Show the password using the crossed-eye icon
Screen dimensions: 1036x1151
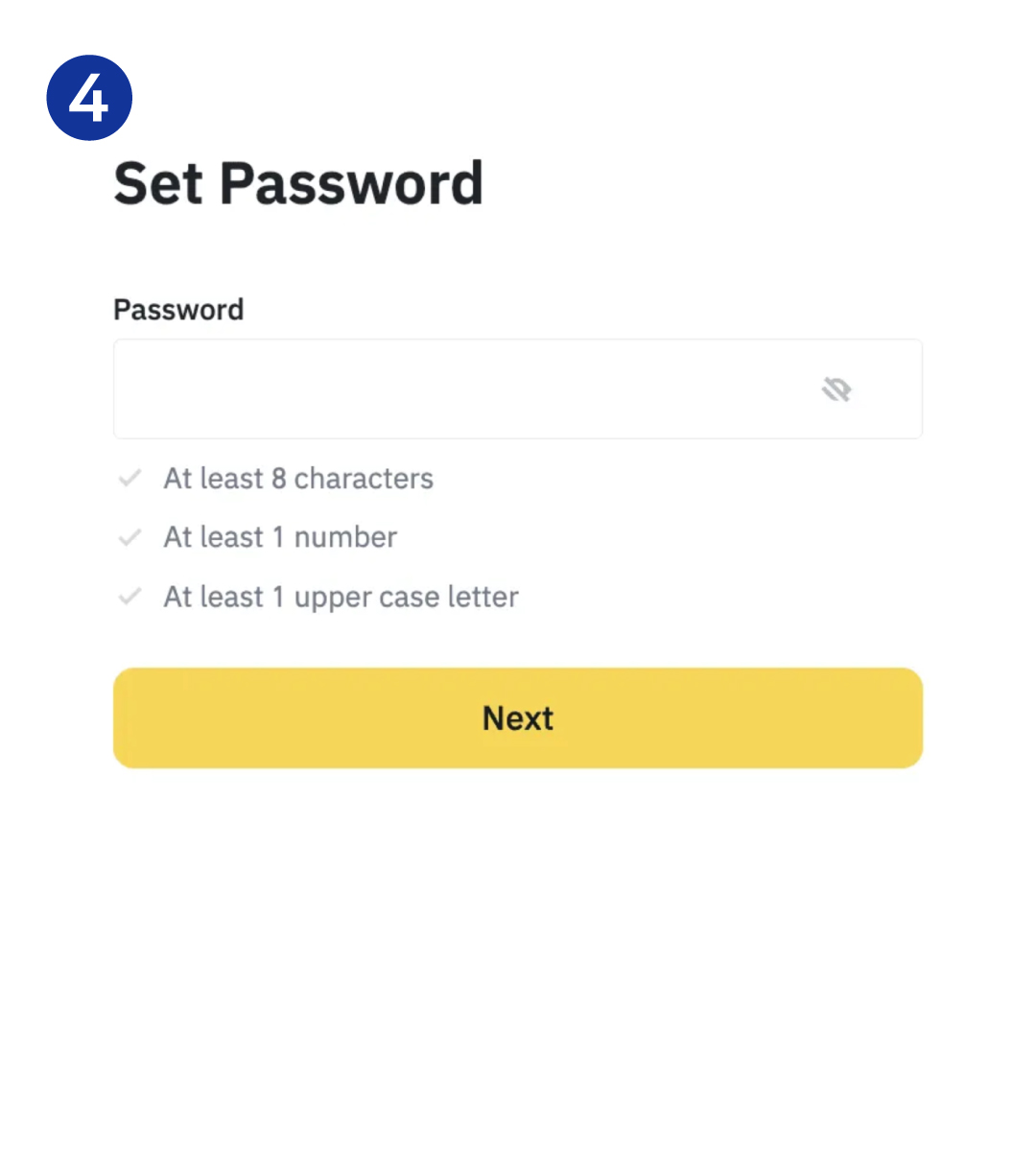click(836, 389)
